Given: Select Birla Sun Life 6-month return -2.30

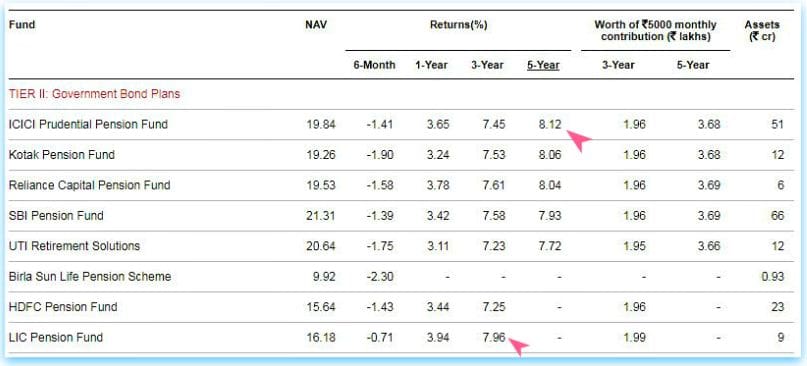Looking at the screenshot, I should (x=380, y=276).
